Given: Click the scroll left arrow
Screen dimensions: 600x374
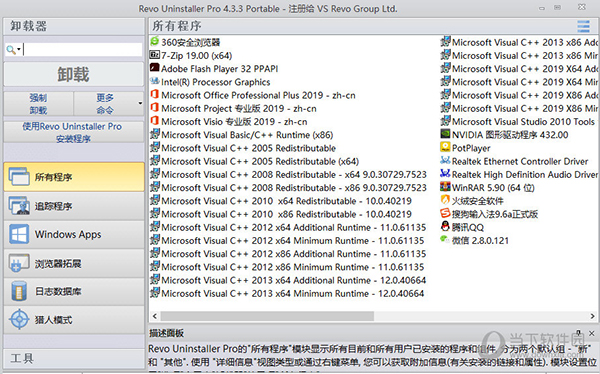Looking at the screenshot, I should tap(155, 316).
